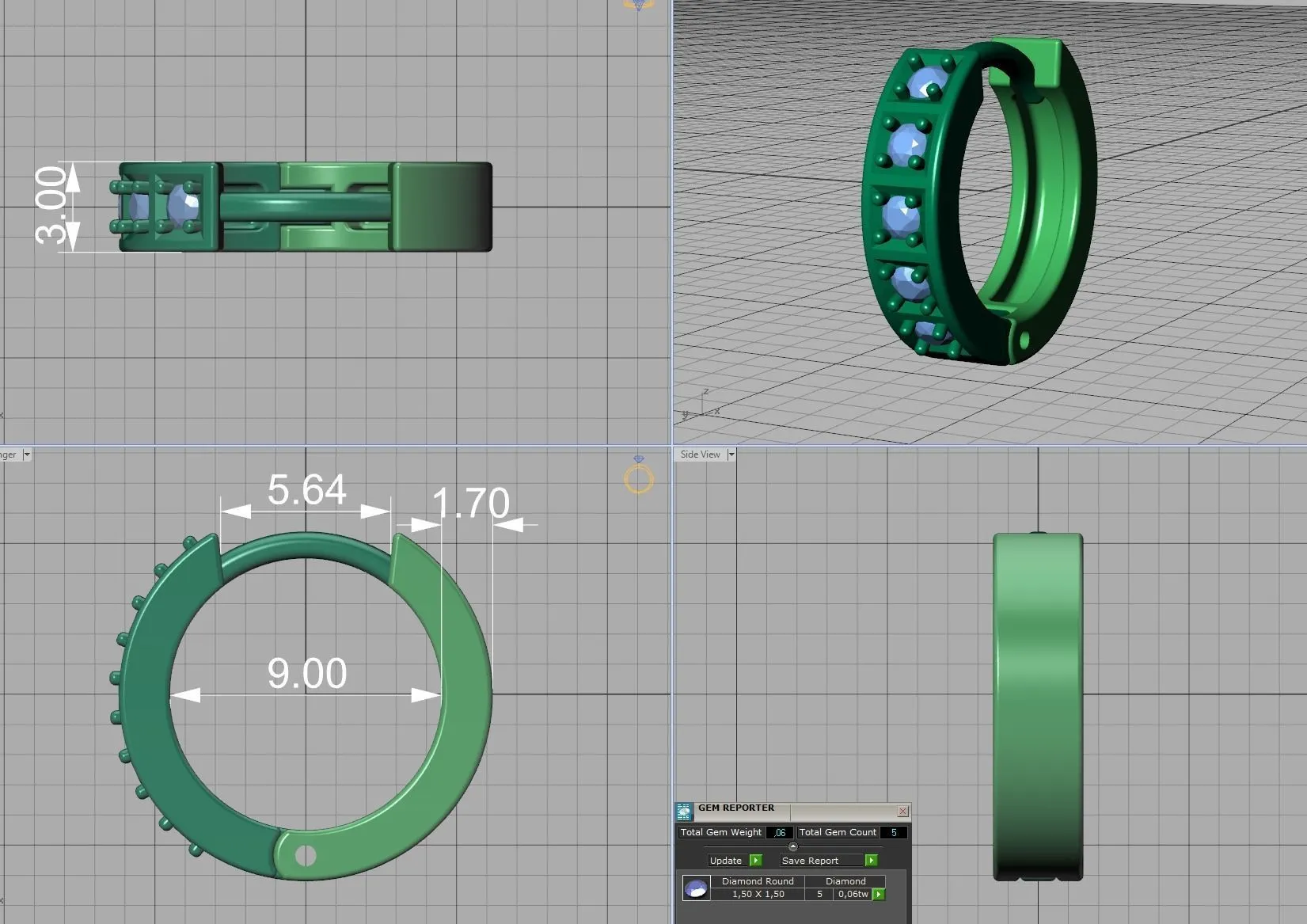The image size is (1307, 924).
Task: Click the Gem Reporter panel logo icon
Action: click(684, 812)
